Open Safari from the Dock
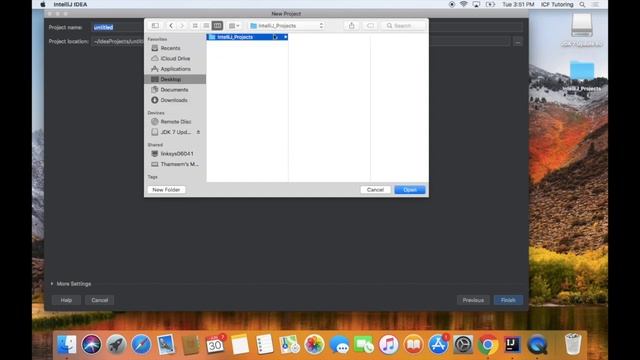 [x=141, y=344]
